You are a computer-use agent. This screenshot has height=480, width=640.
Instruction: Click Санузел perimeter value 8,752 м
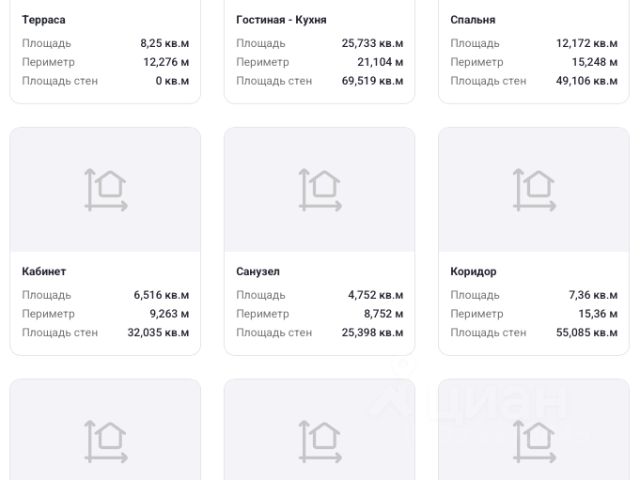click(384, 314)
